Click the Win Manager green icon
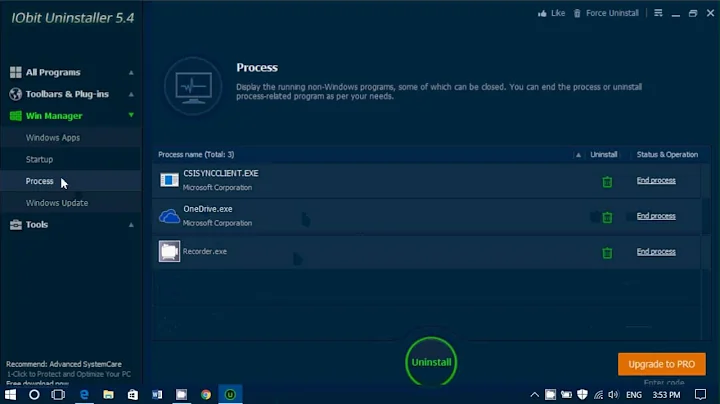The image size is (720, 404). (16, 116)
